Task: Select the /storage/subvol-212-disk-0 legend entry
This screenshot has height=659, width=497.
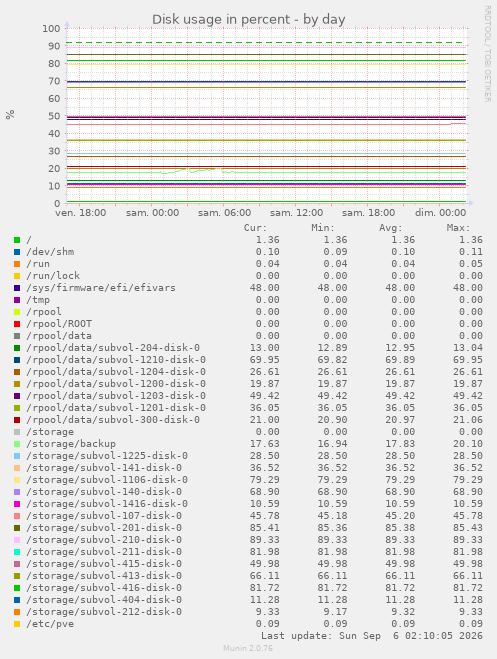Action: click(104, 612)
